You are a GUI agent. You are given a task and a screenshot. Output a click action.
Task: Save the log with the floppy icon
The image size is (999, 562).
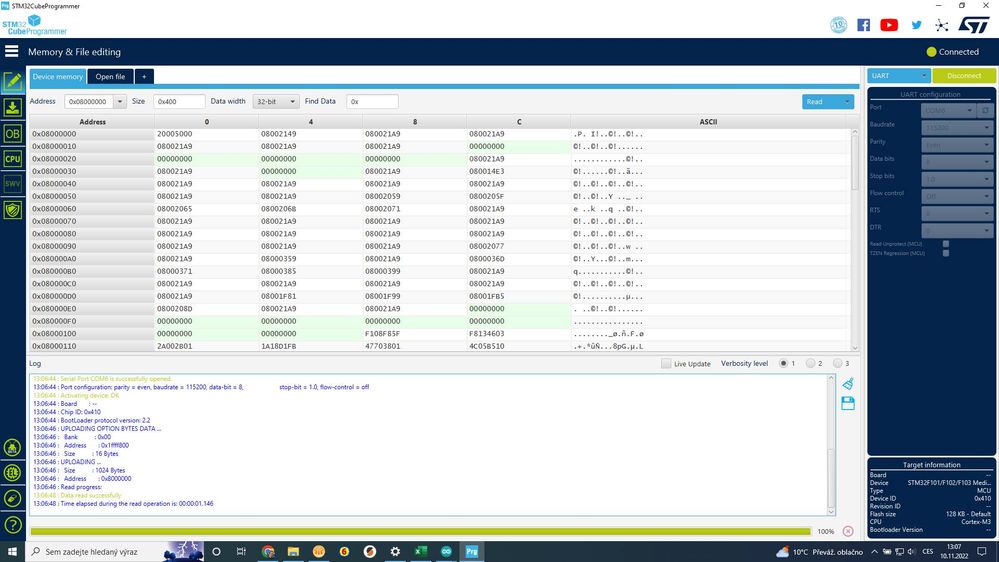point(848,403)
